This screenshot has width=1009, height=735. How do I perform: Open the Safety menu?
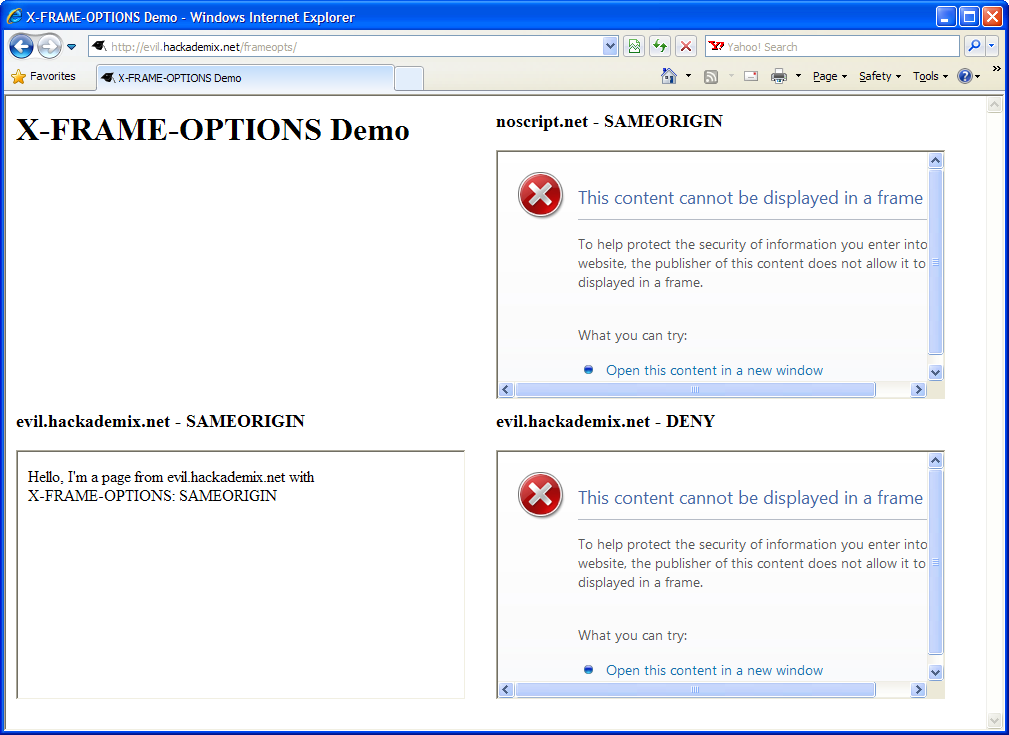pos(880,76)
